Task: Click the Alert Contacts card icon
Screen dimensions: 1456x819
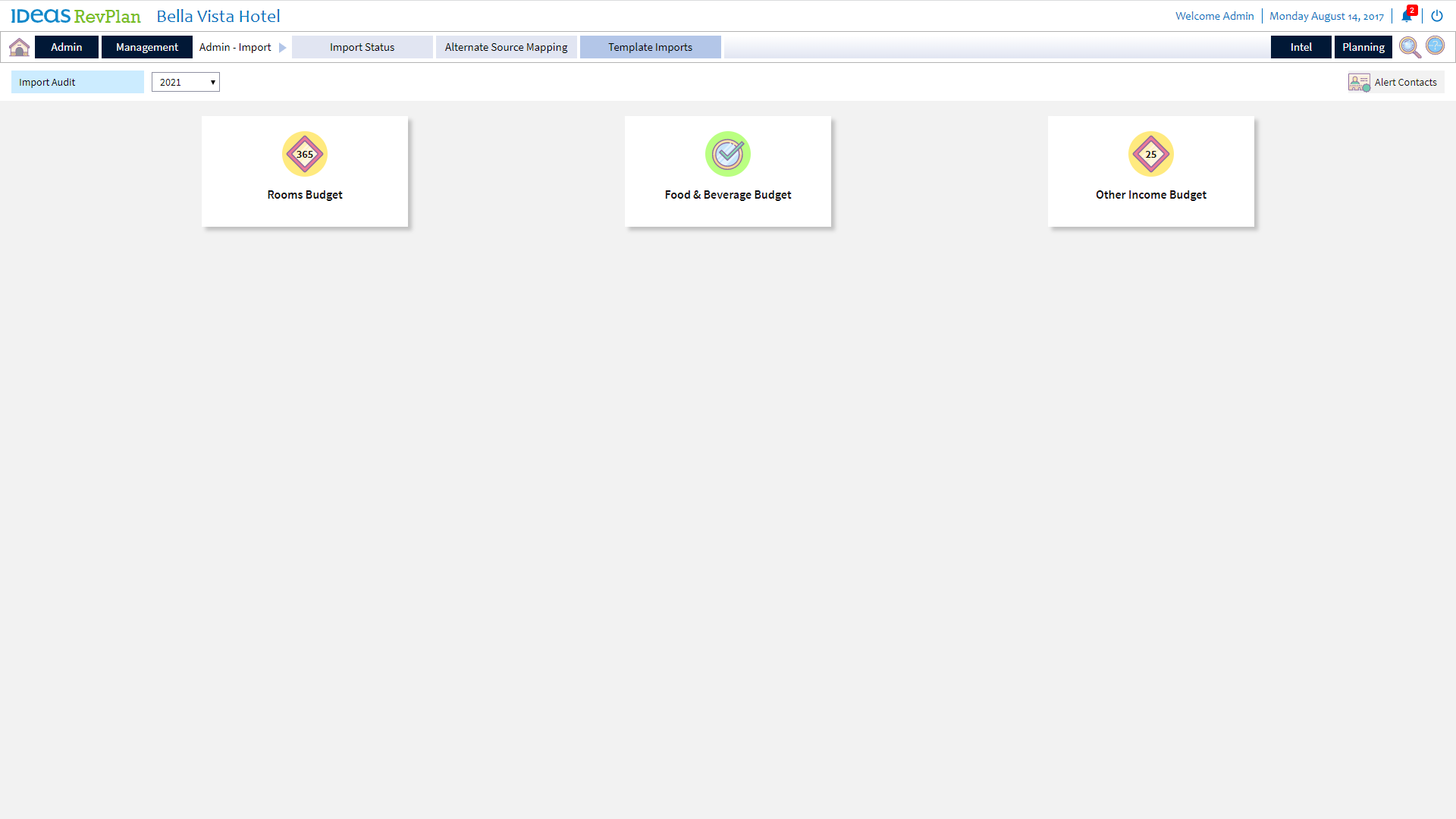Action: click(x=1359, y=82)
